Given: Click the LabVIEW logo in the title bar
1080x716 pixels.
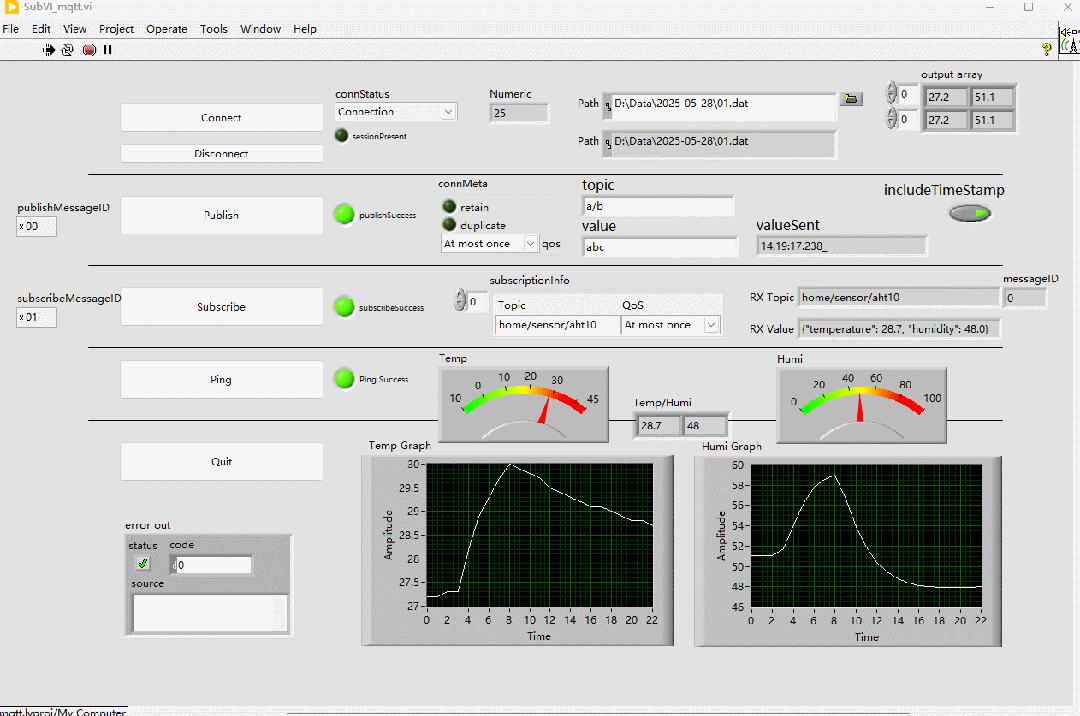Looking at the screenshot, I should 12,7.
